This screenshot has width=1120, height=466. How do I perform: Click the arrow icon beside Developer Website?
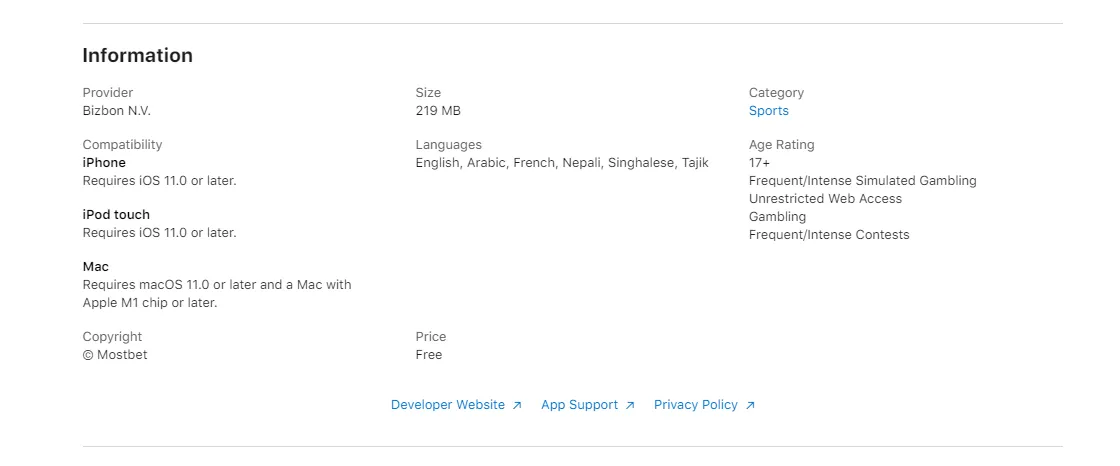pos(517,406)
